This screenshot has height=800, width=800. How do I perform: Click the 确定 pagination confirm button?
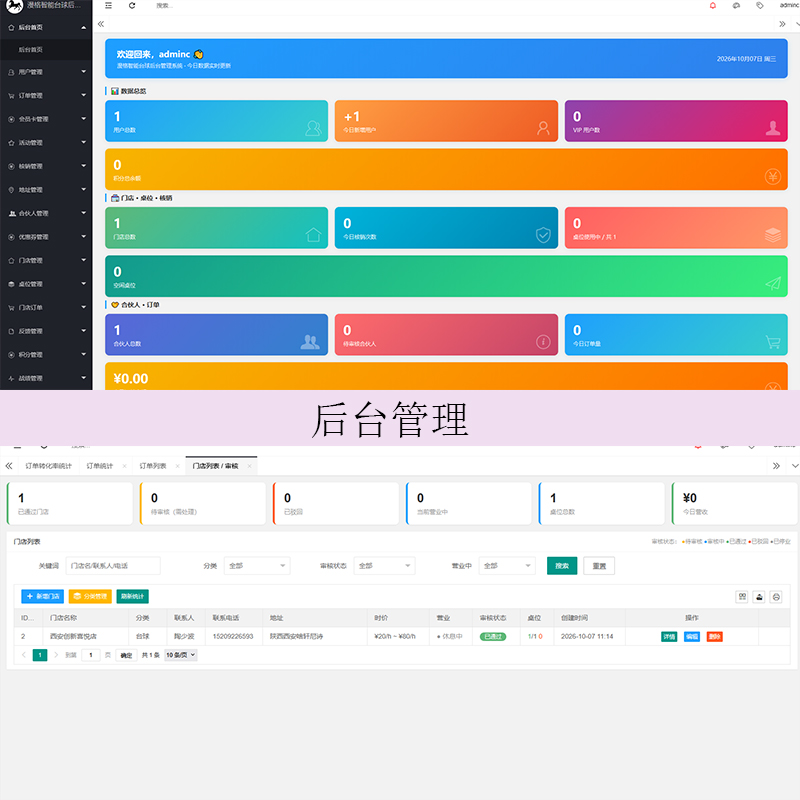(x=126, y=656)
